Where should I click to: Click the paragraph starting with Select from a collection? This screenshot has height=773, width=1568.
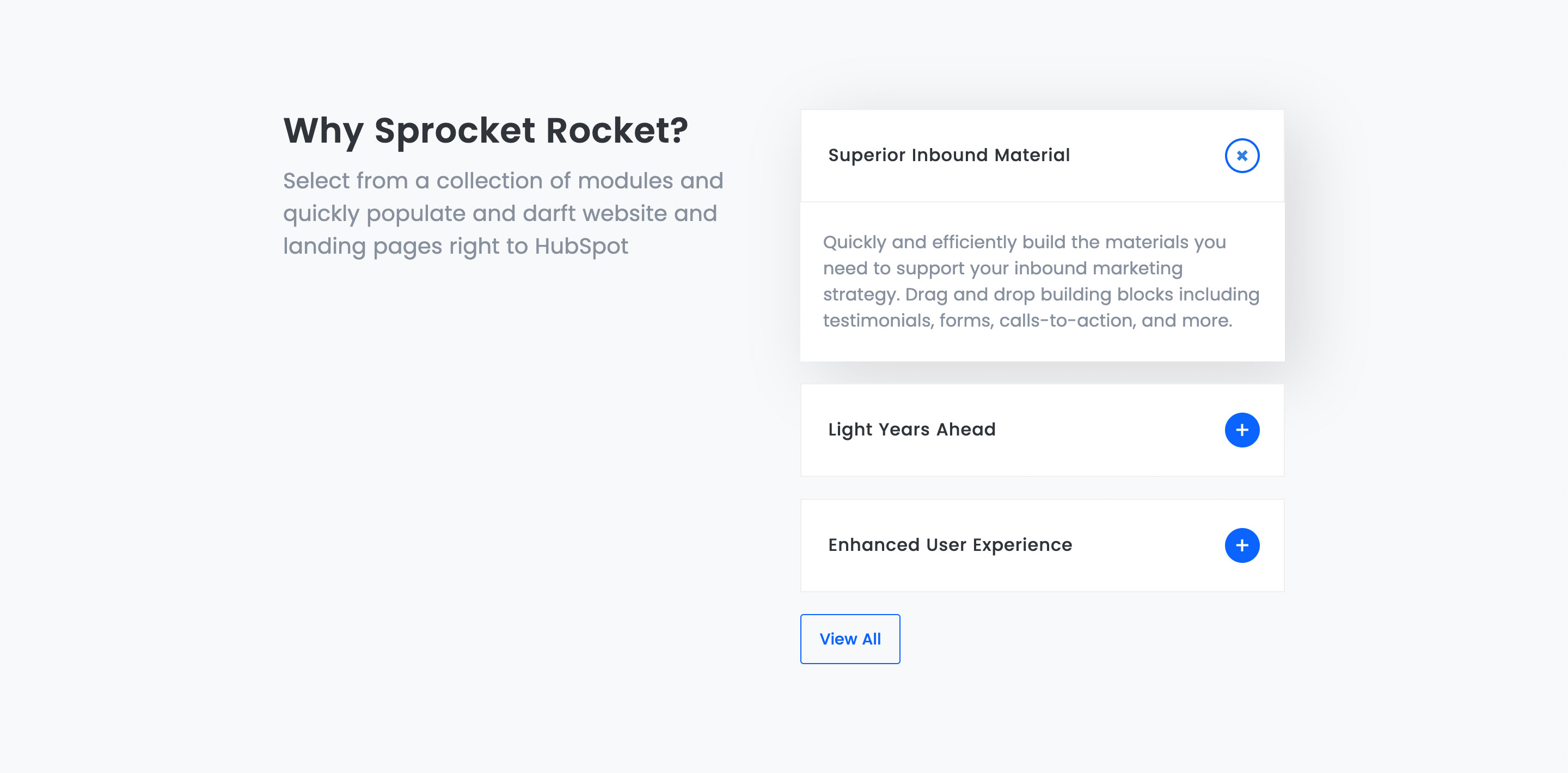(x=503, y=213)
